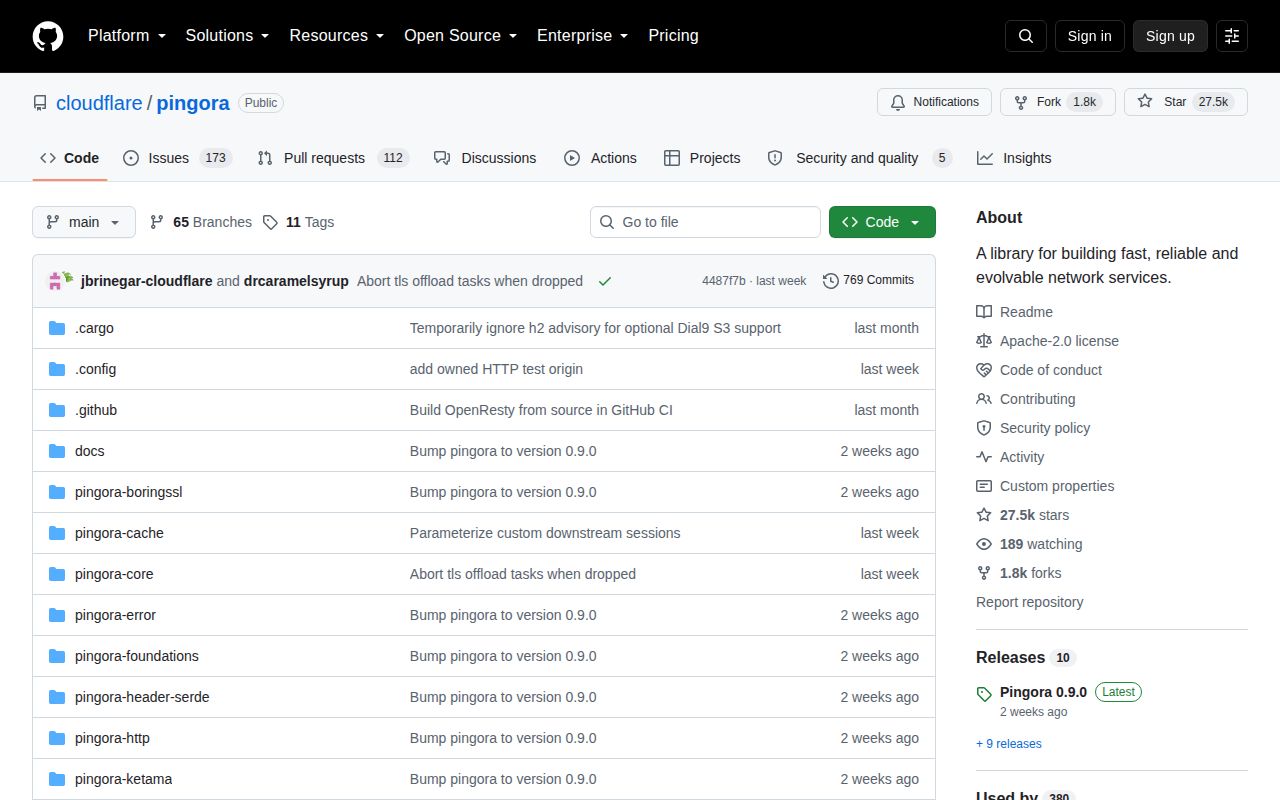Image resolution: width=1280 pixels, height=800 pixels.
Task: Fork the repository
Action: coord(1058,102)
